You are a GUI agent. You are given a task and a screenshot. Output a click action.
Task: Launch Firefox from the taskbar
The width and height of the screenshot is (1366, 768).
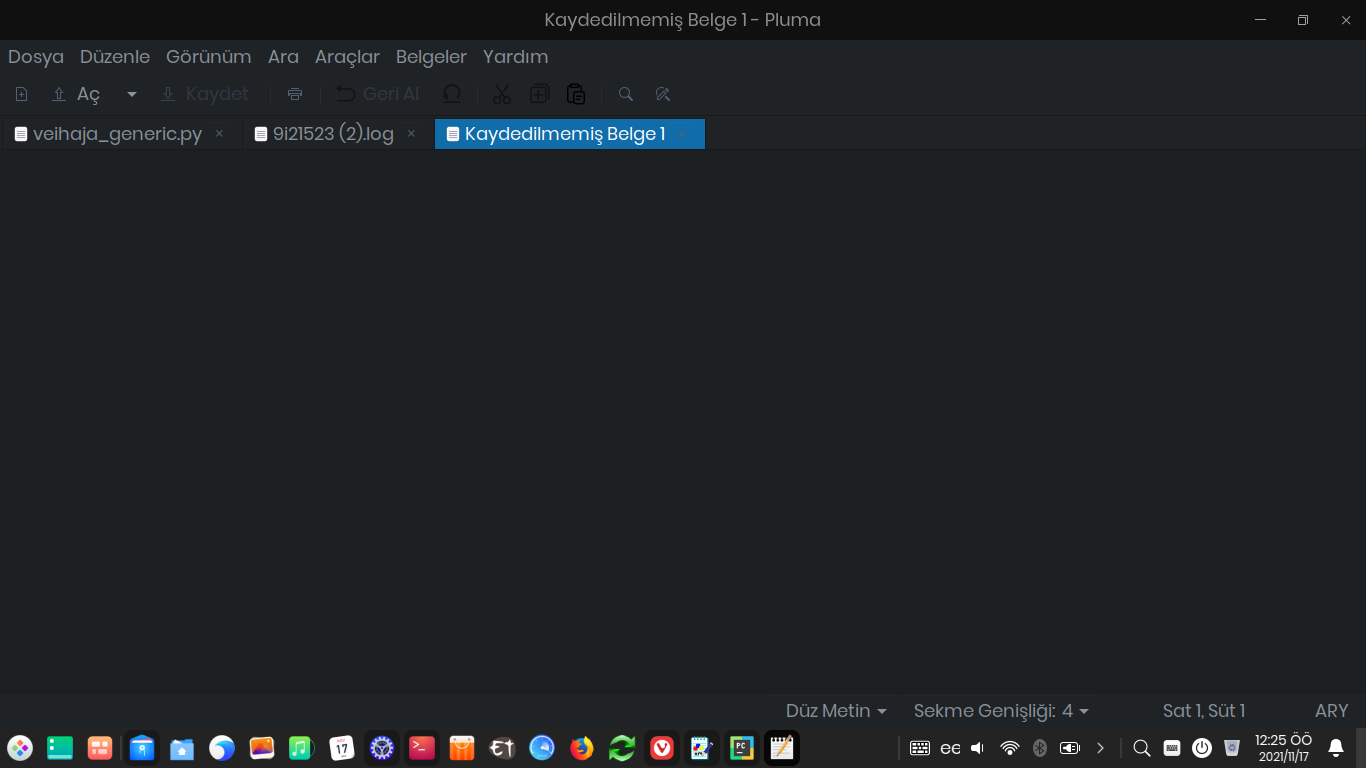click(x=582, y=748)
